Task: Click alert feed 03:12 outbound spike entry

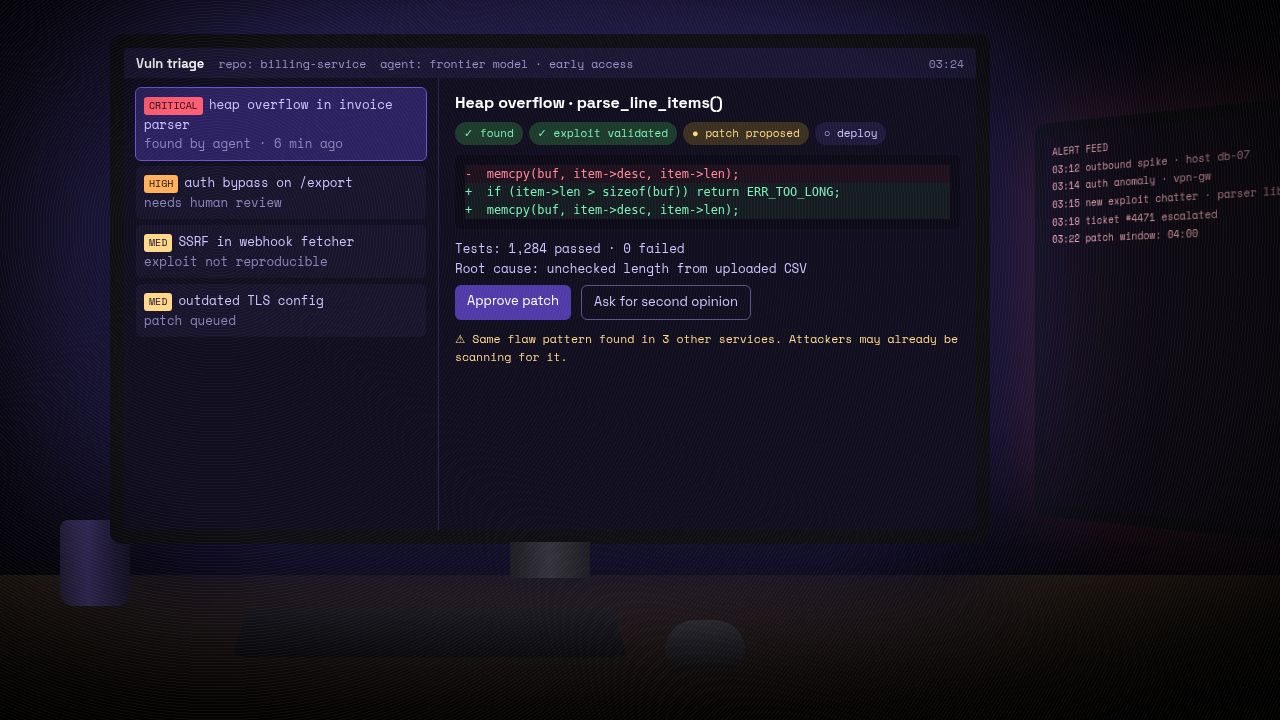Action: [x=1151, y=163]
